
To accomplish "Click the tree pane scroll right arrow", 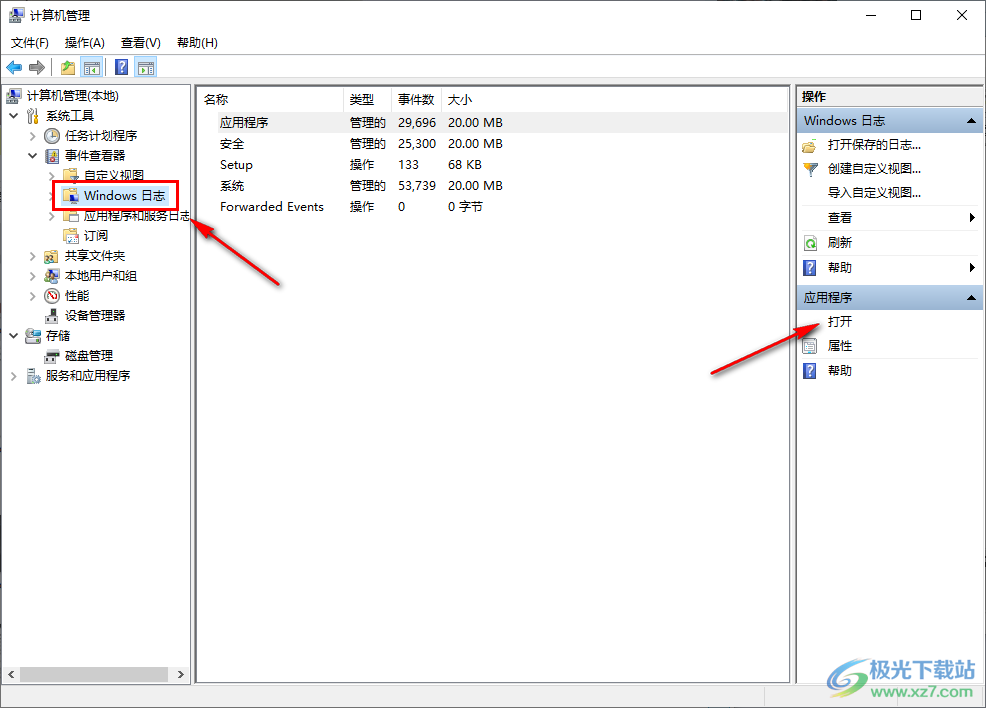I will [180, 675].
